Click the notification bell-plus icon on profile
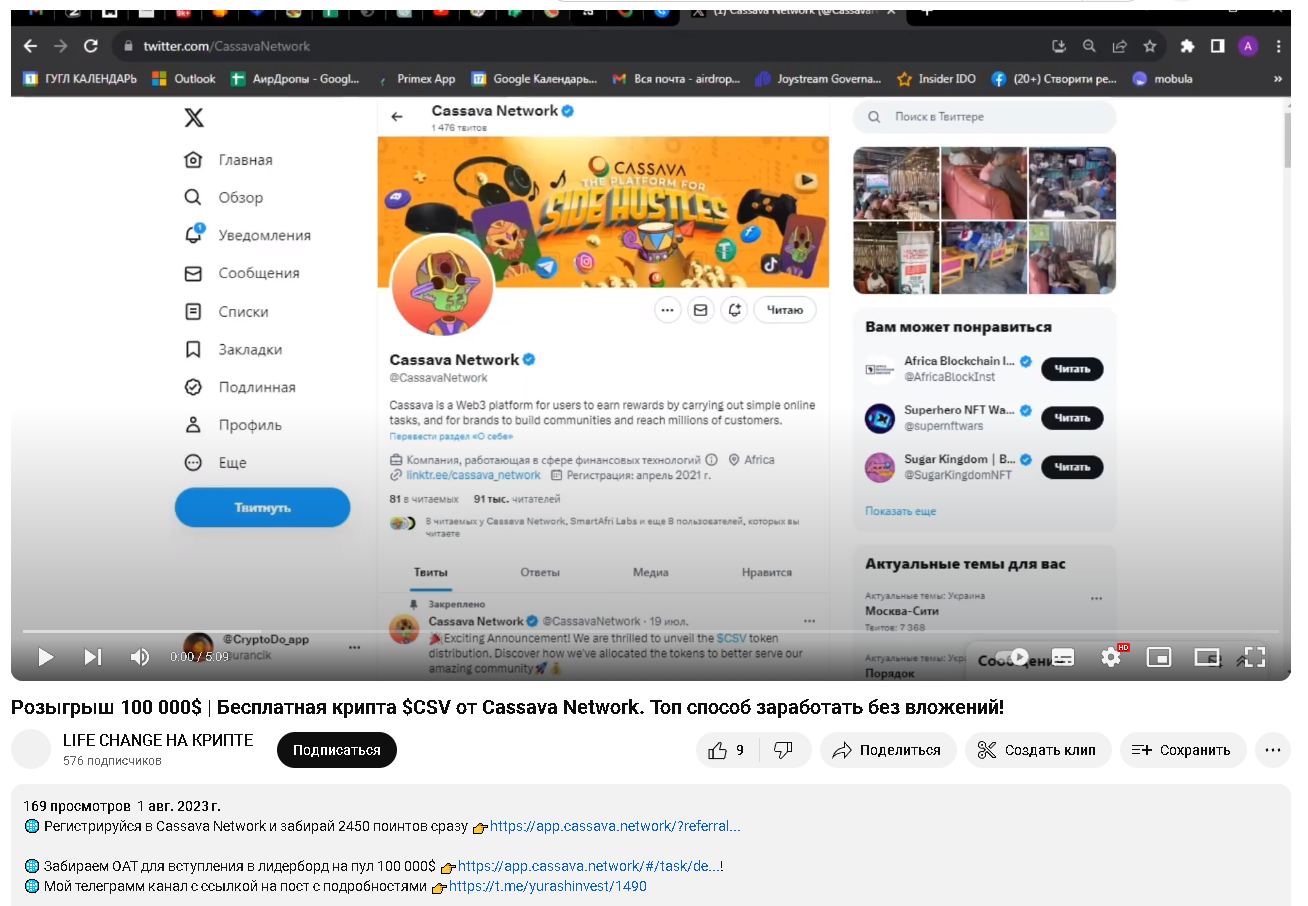This screenshot has height=906, width=1308. pyautogui.click(x=734, y=310)
